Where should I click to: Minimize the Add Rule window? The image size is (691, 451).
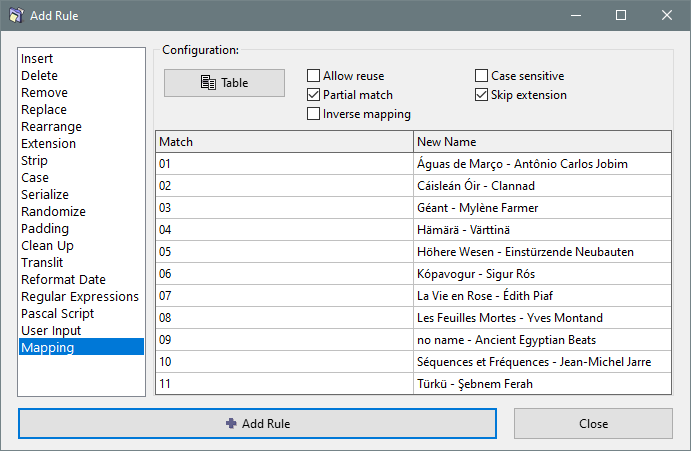pyautogui.click(x=576, y=15)
